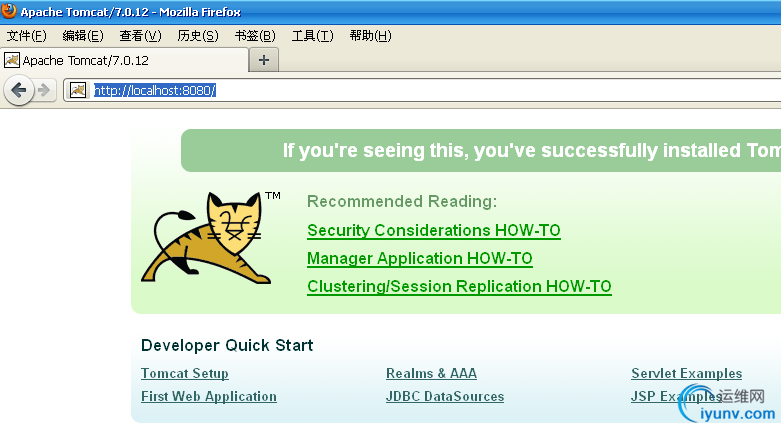The width and height of the screenshot is (781, 430).
Task: Open the 历史(S) menu
Action: [198, 36]
